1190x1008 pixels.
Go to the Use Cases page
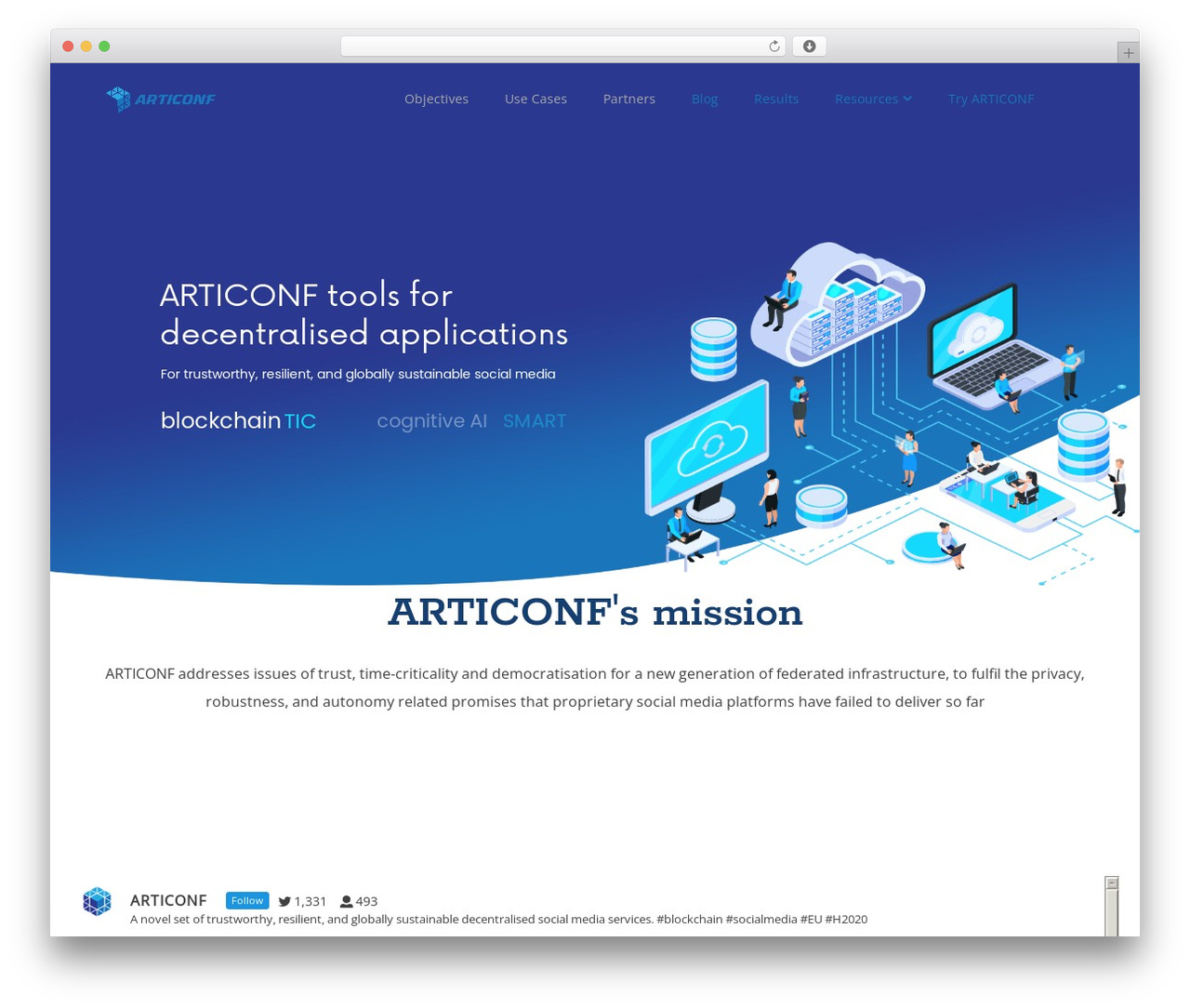point(535,99)
